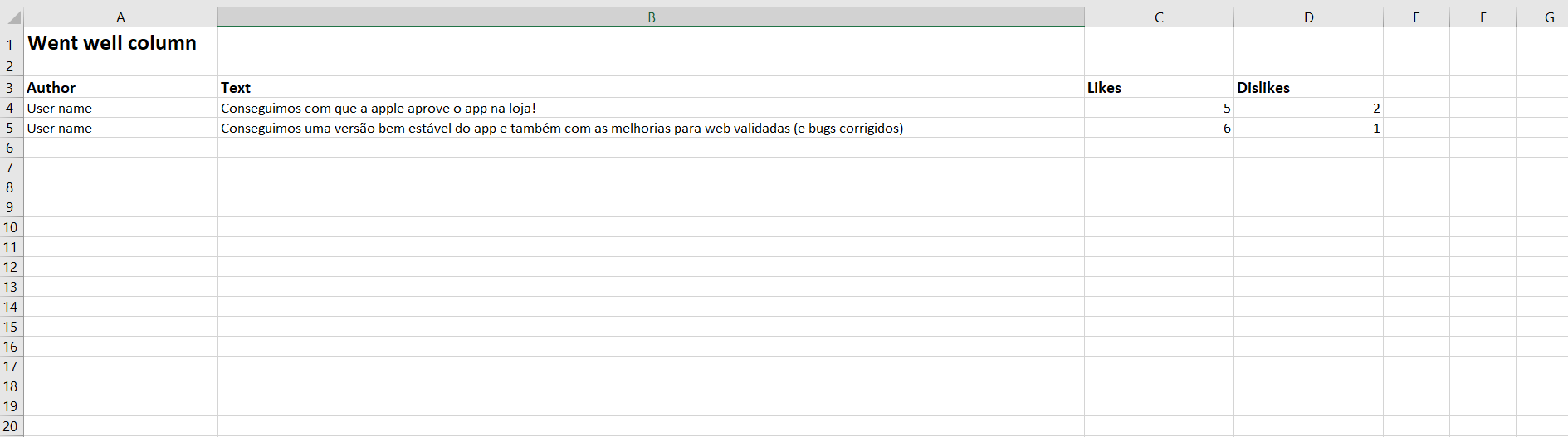Screen dimensions: 1568x437
Task: Select row 1 header
Action: click(11, 45)
